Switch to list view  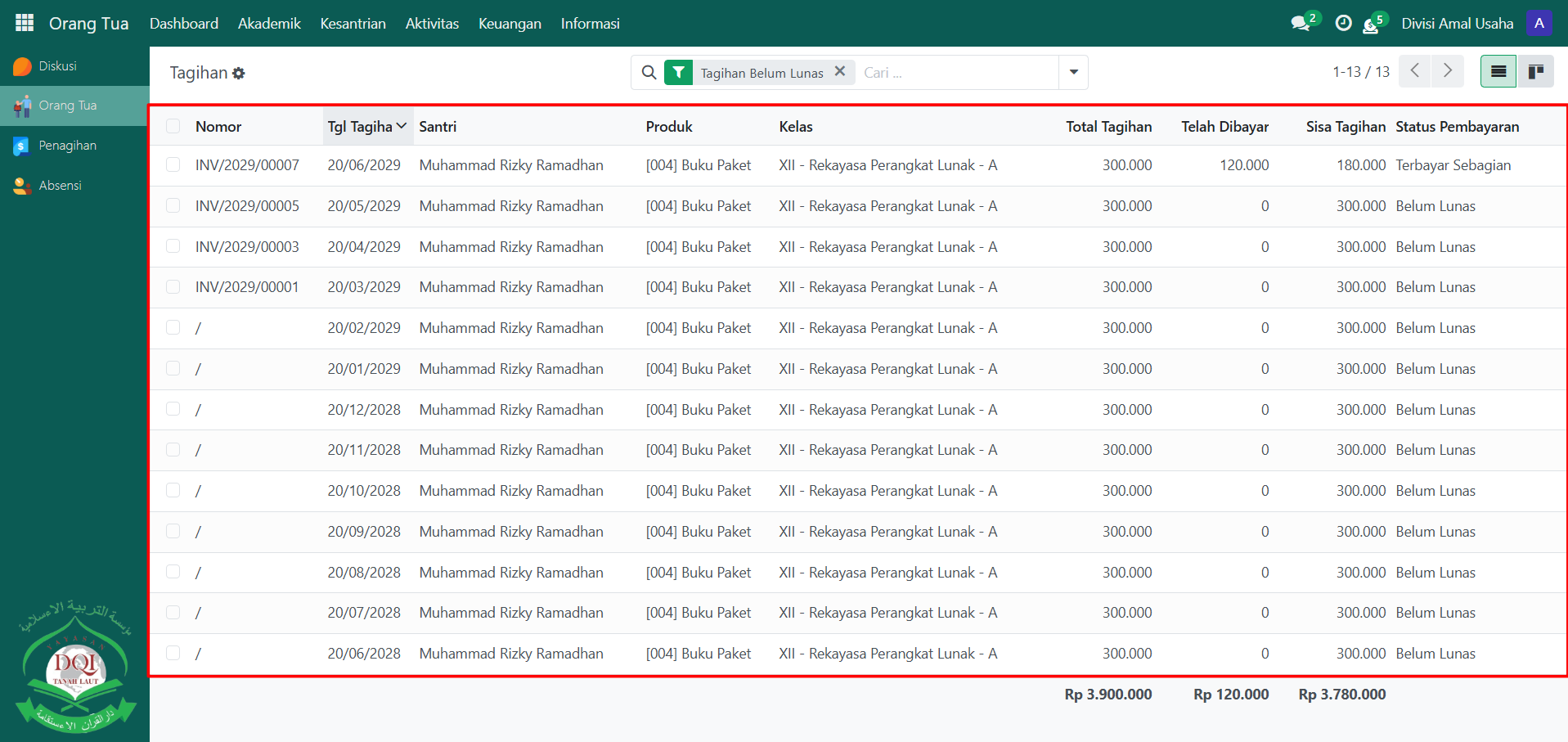1498,72
